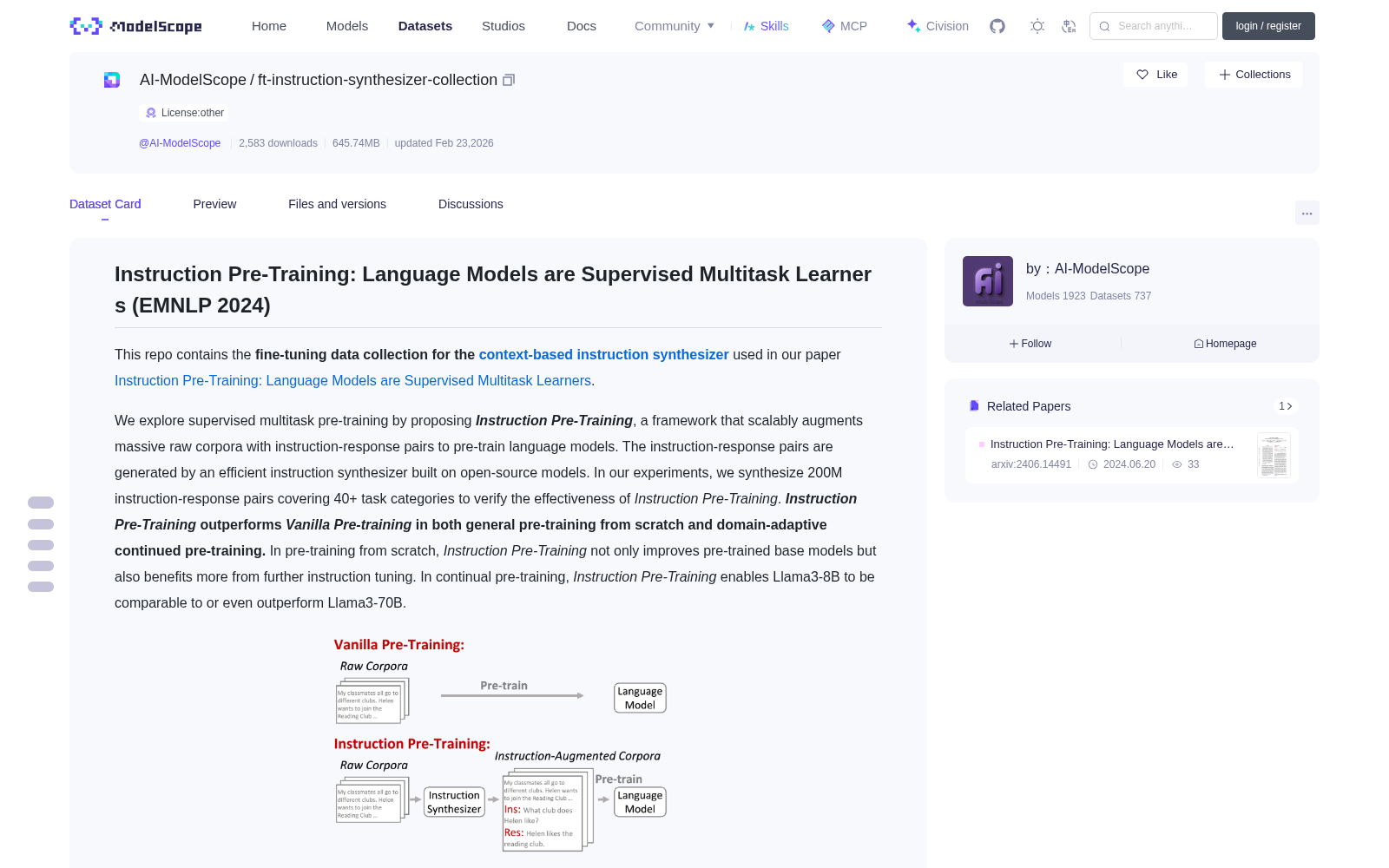Open the Skills page
Image resolution: width=1389 pixels, height=868 pixels.
pos(767,26)
